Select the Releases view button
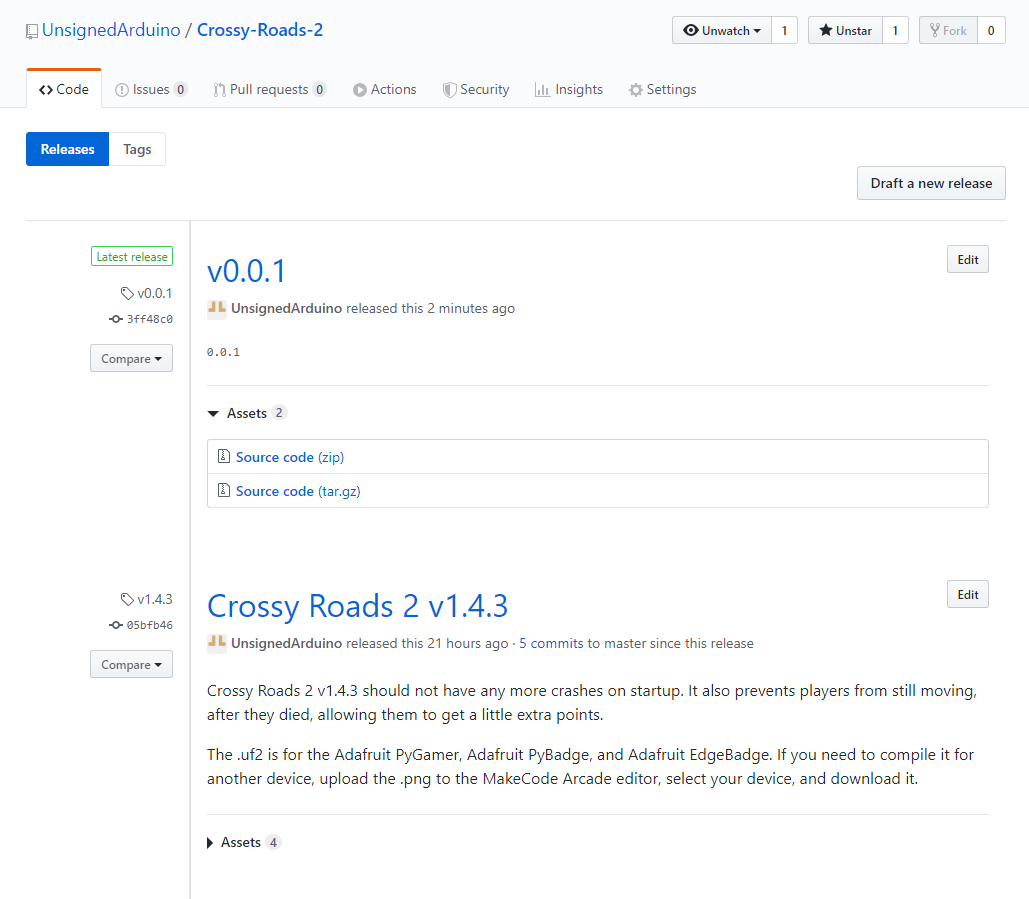1029x899 pixels. [x=68, y=149]
